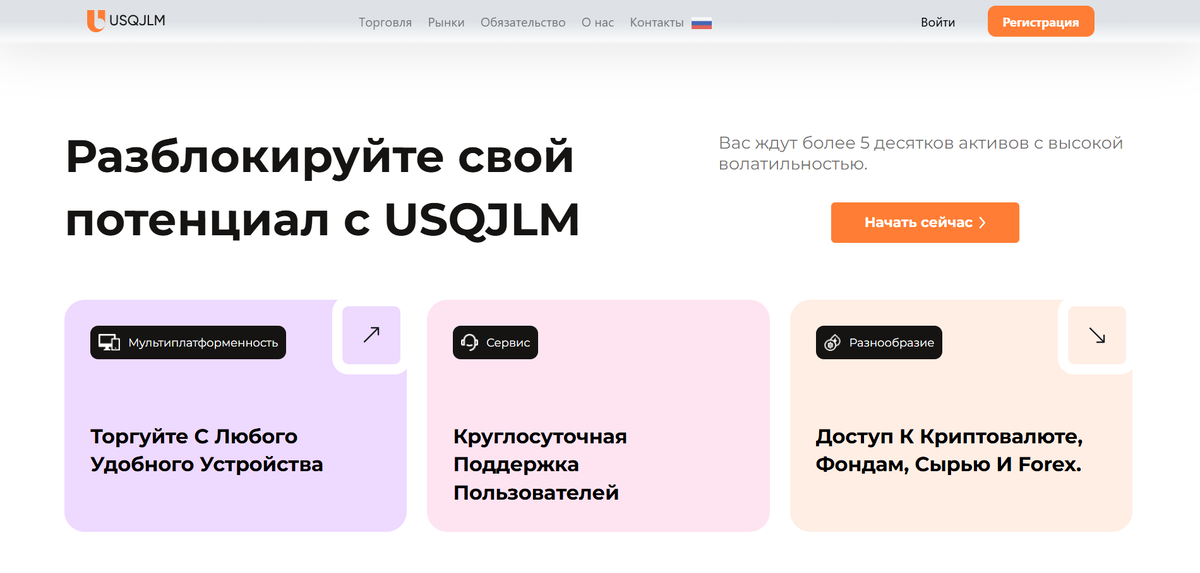
Task: Click the chevron in the Начать сейчас button
Action: (982, 223)
